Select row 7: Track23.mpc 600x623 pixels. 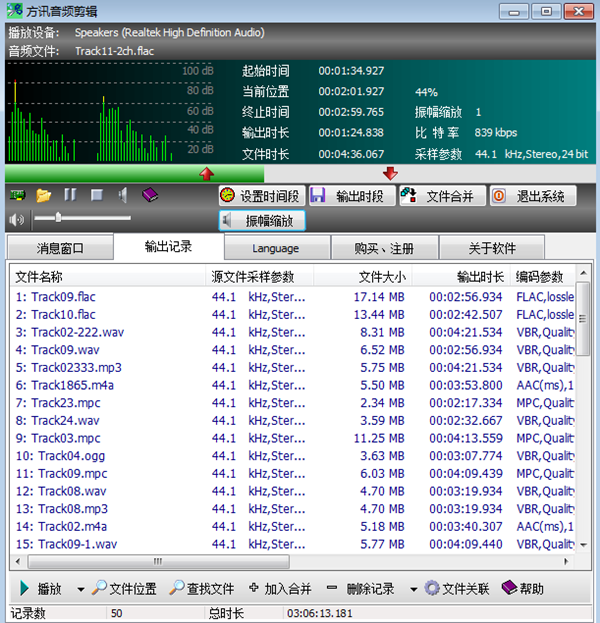coord(292,403)
